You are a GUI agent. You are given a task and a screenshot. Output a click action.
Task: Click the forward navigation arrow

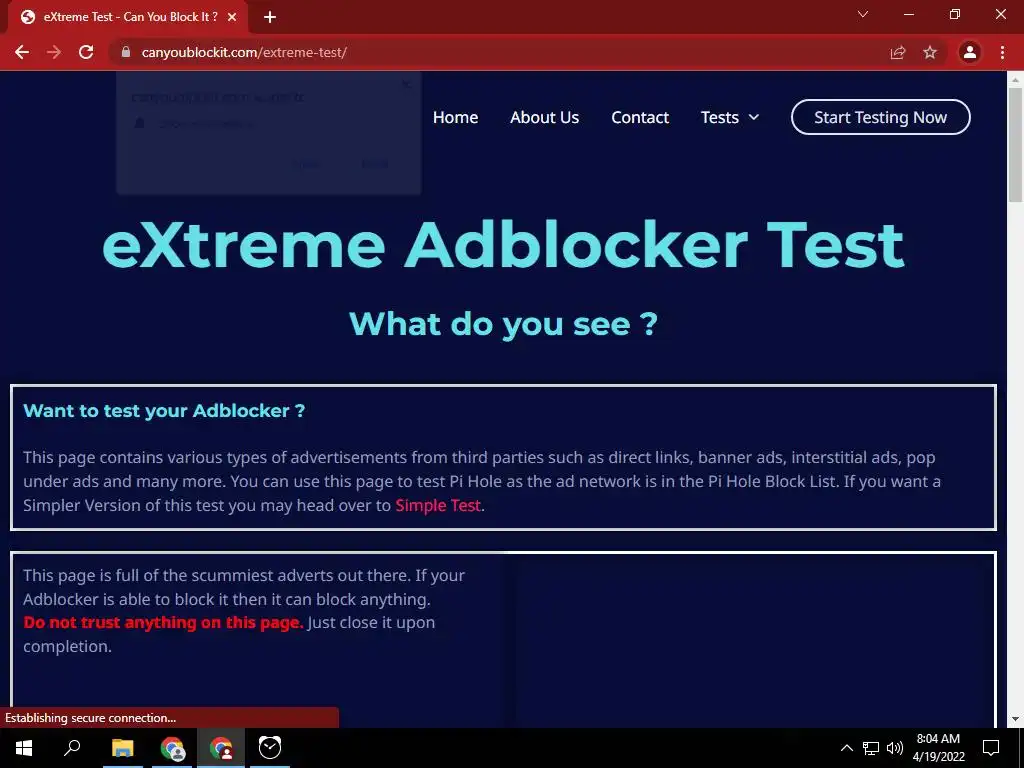(x=54, y=52)
